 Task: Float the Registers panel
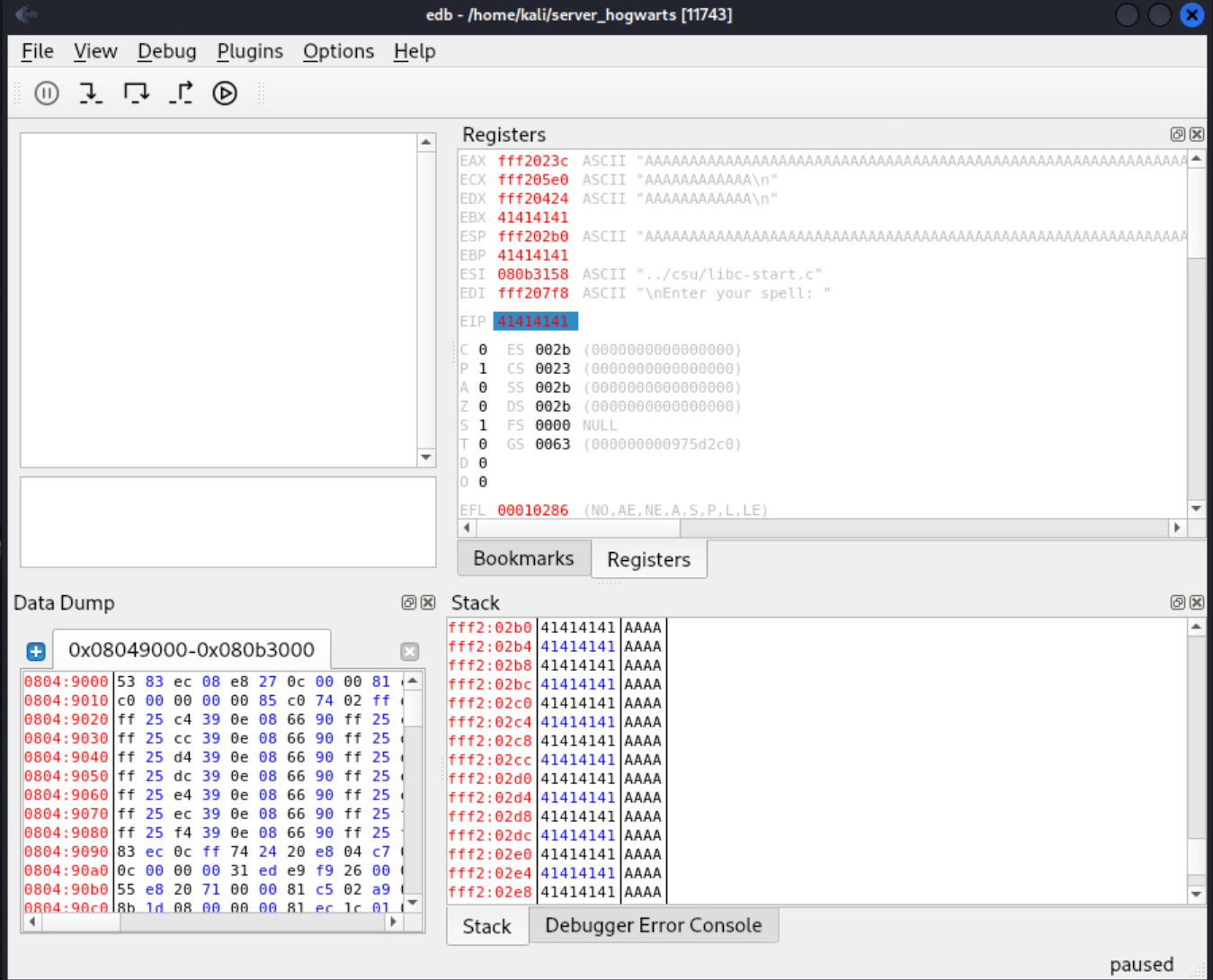click(1178, 134)
